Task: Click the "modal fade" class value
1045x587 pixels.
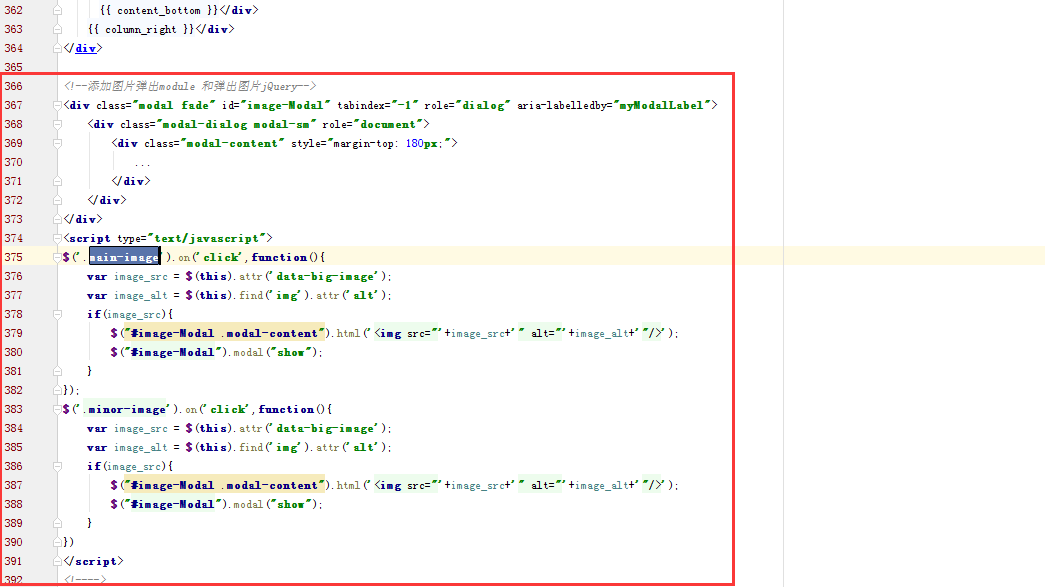Action: (175, 105)
